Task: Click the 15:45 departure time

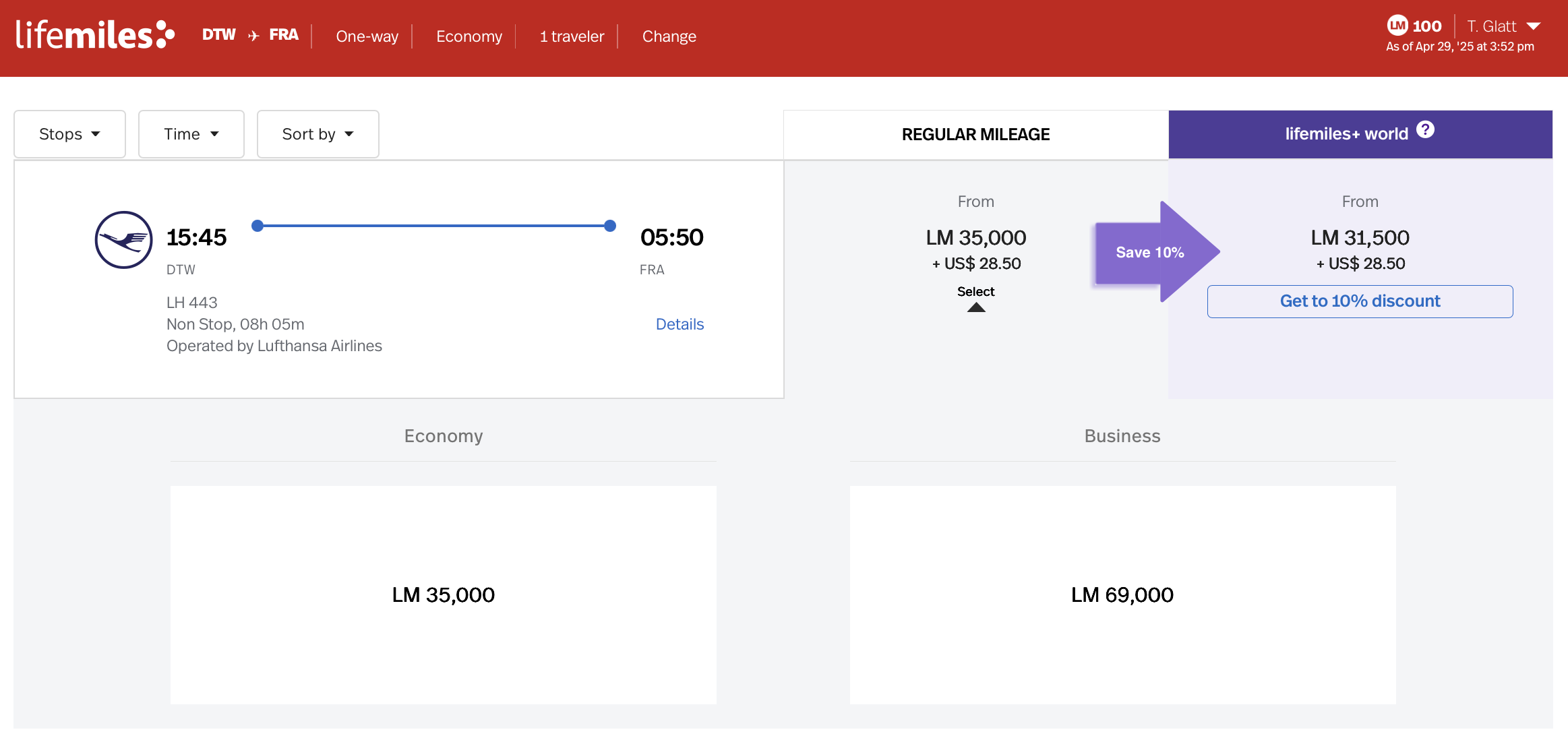Action: (196, 237)
